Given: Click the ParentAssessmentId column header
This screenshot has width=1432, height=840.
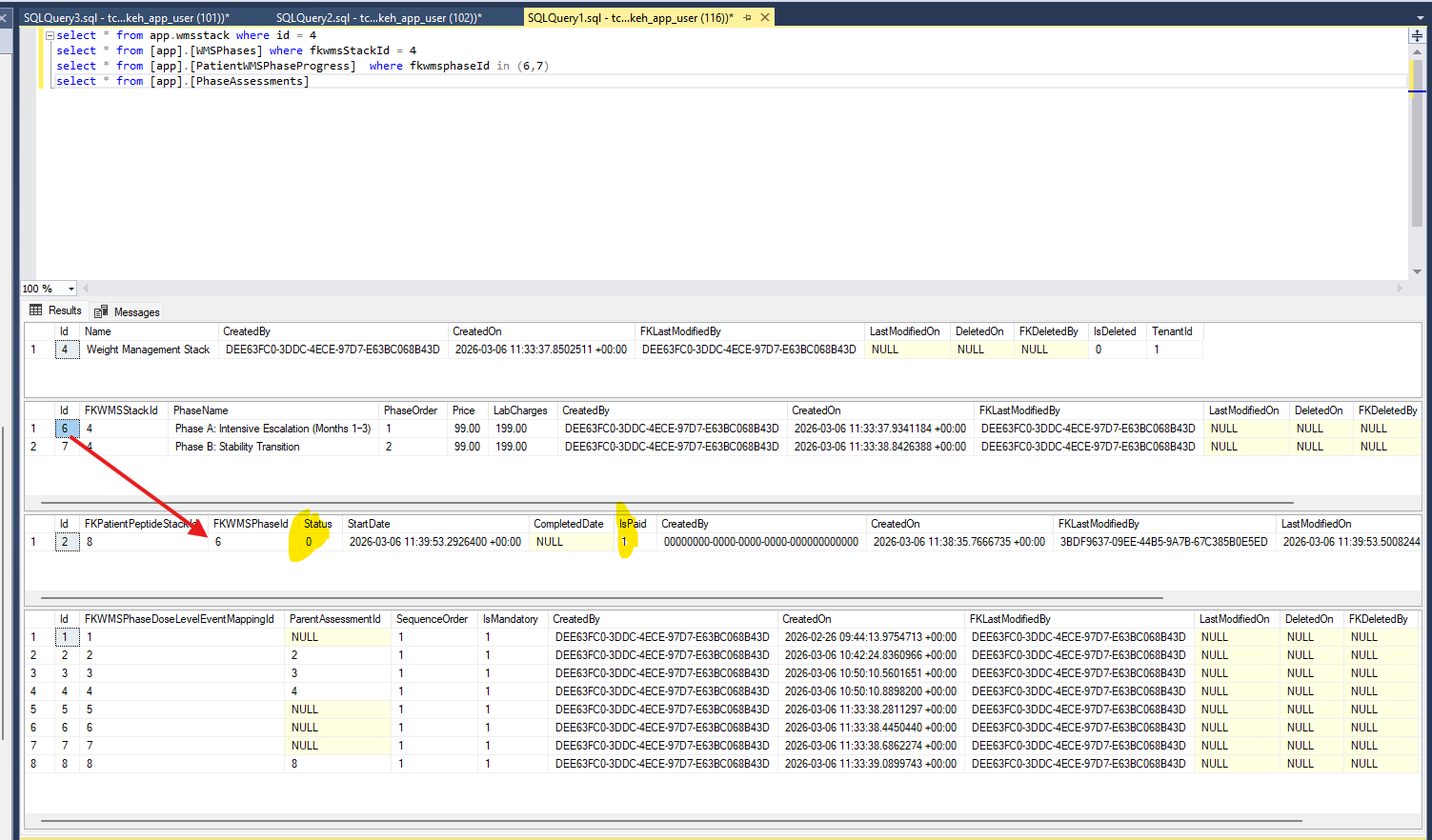Looking at the screenshot, I should (334, 619).
